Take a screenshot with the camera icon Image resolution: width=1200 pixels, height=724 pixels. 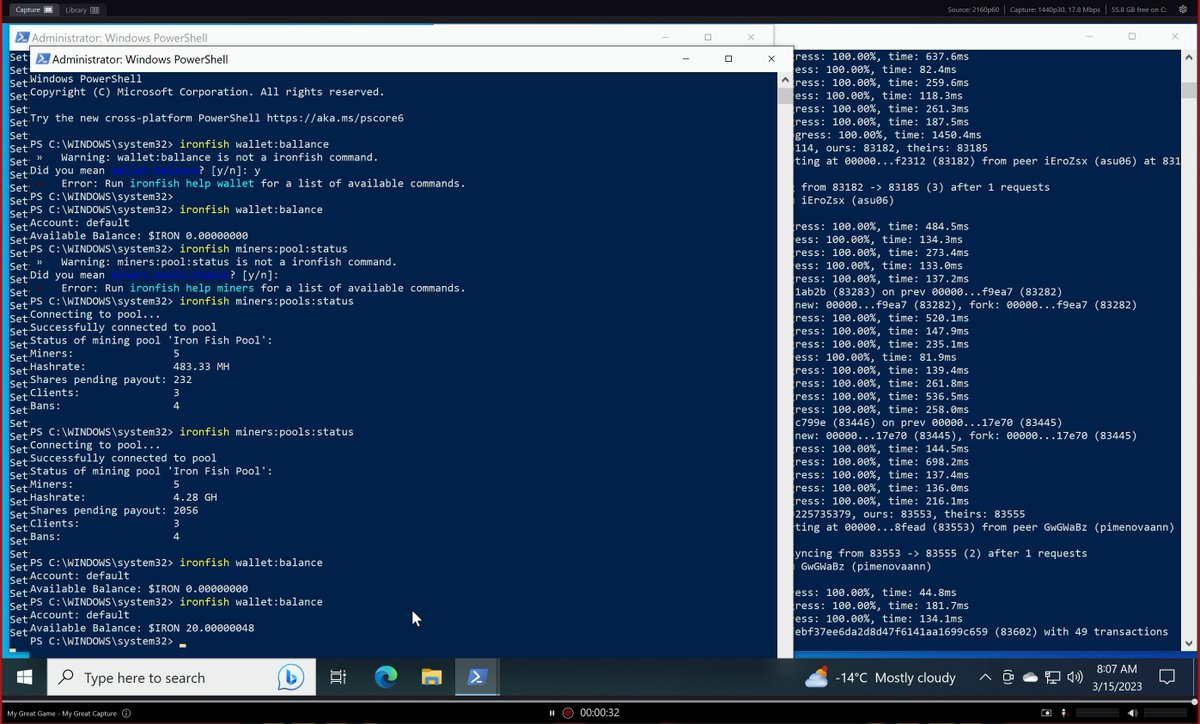click(1047, 713)
